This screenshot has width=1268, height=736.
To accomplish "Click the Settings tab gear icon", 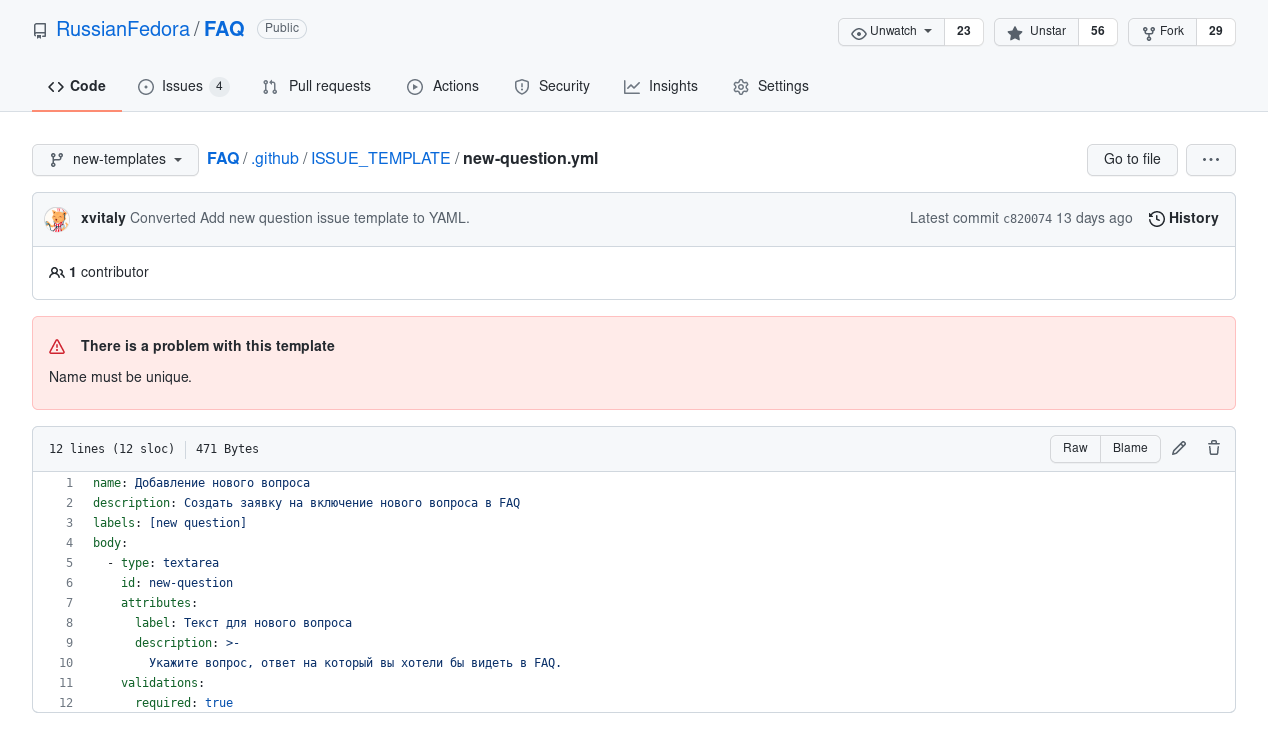I will 741,87.
